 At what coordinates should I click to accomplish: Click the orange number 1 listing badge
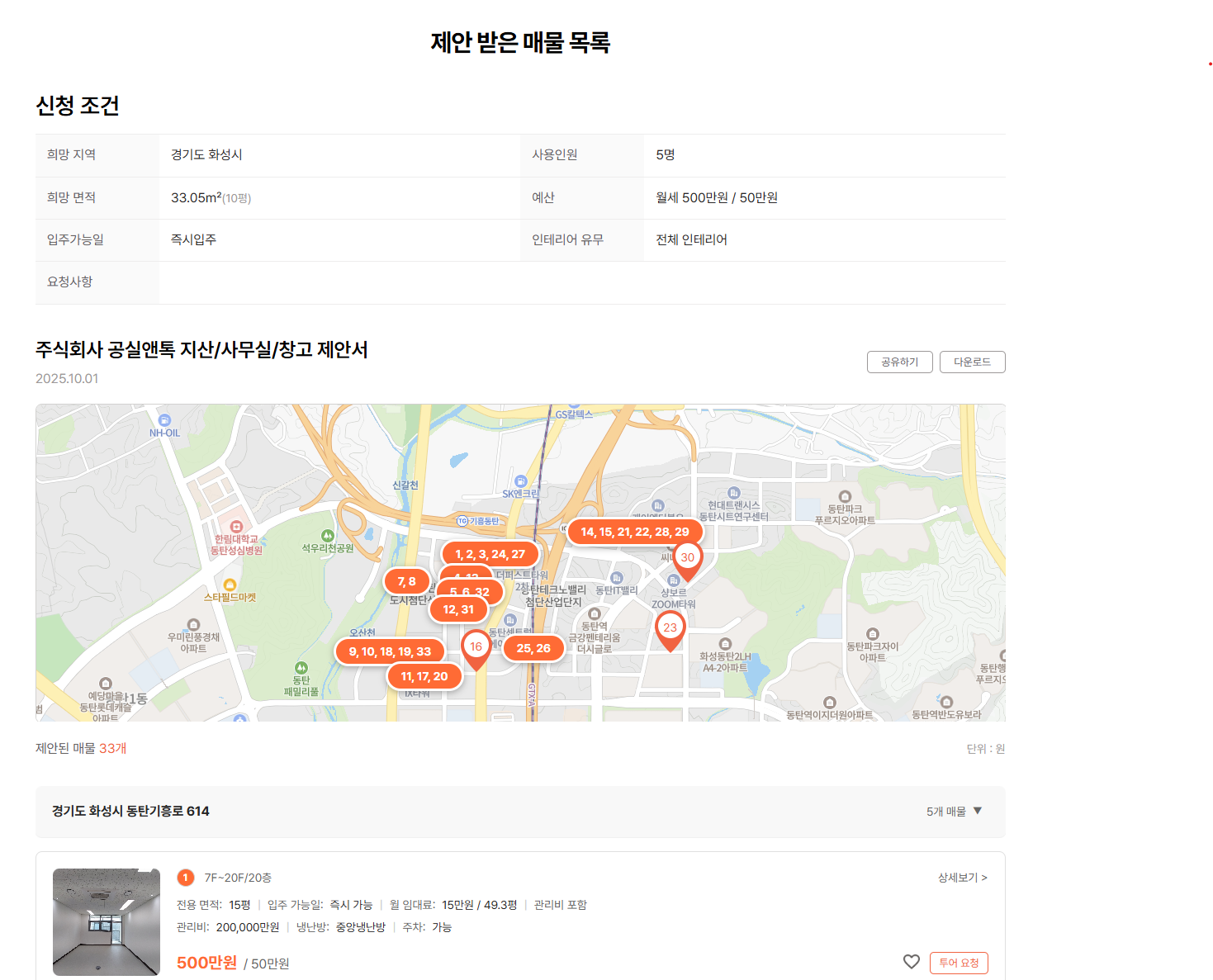[x=186, y=878]
